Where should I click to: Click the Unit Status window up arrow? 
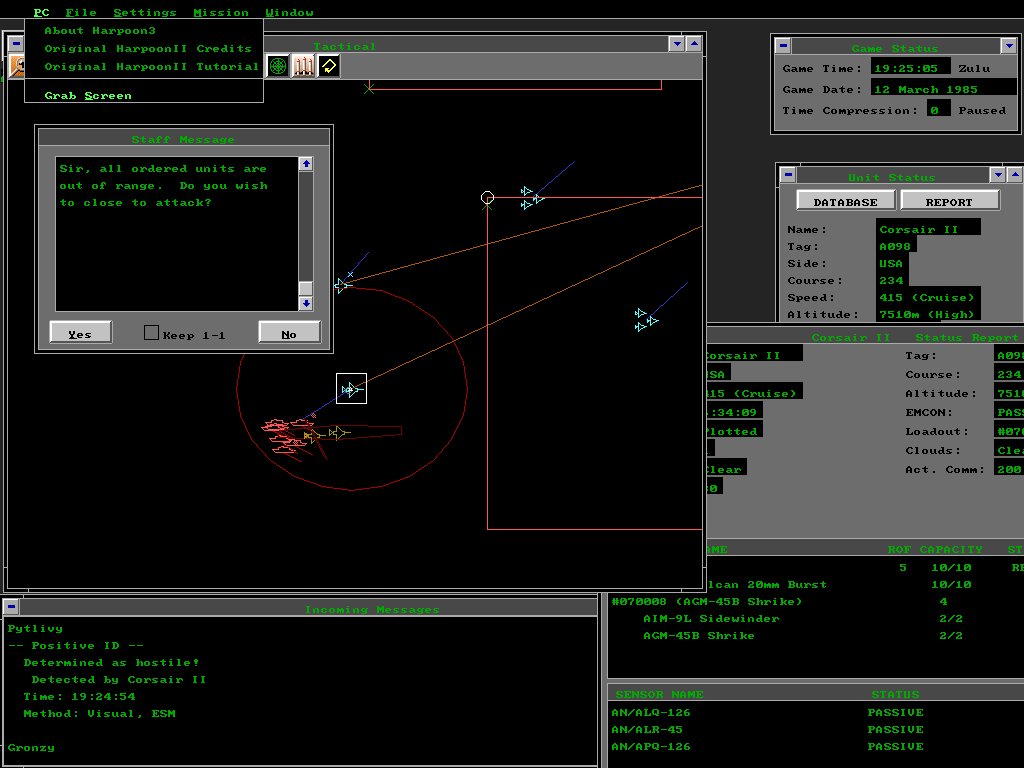[x=1014, y=175]
